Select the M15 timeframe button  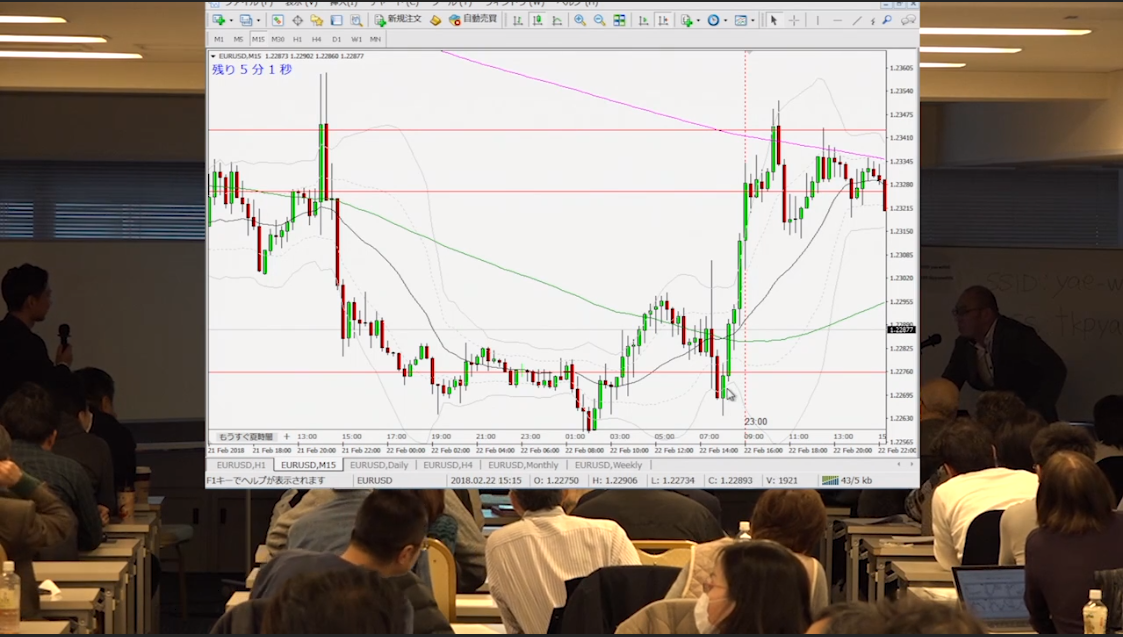tap(258, 39)
